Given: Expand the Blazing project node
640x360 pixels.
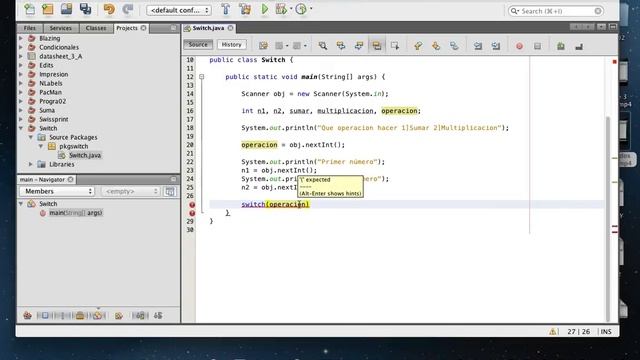Looking at the screenshot, I should pyautogui.click(x=21, y=38).
